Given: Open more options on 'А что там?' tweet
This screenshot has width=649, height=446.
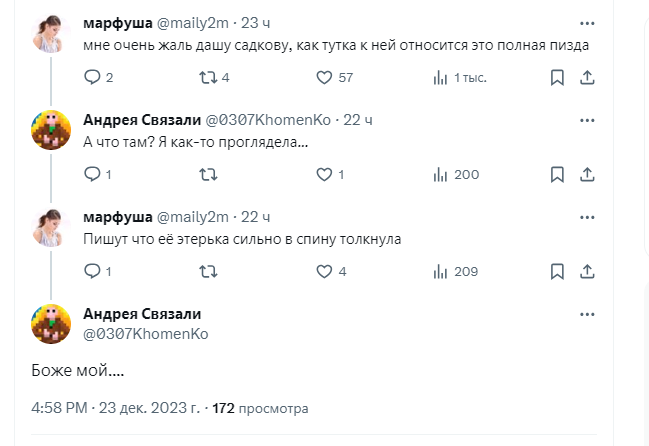Looking at the screenshot, I should 587,119.
